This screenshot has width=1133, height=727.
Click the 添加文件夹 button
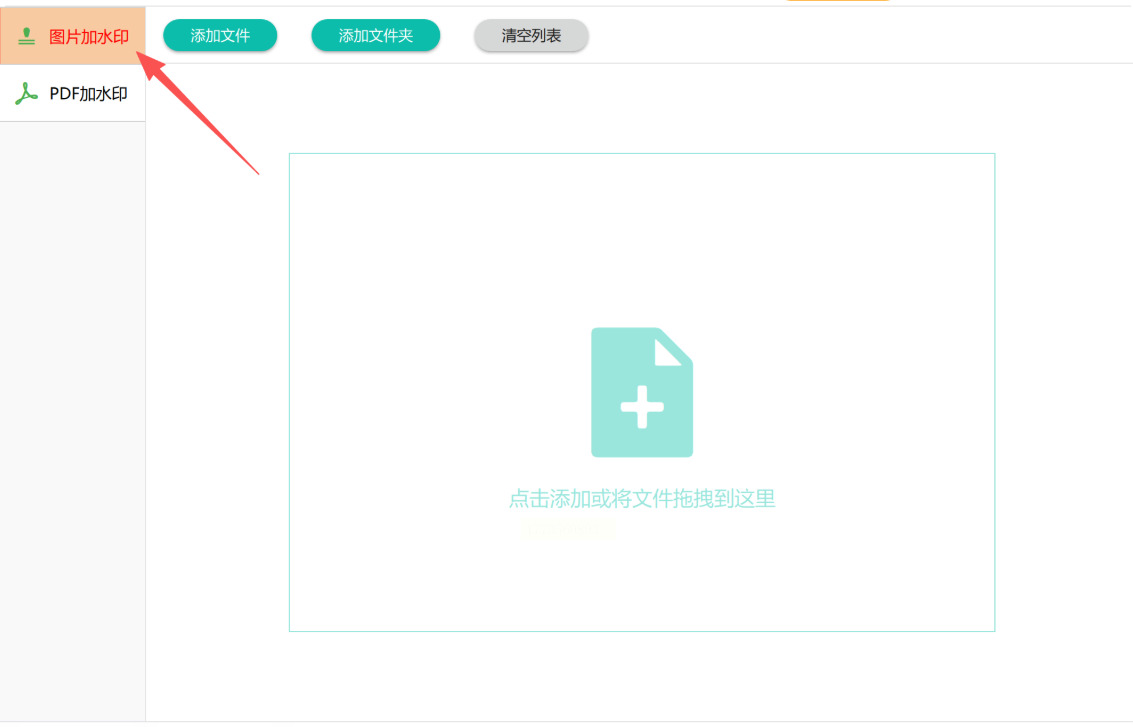[376, 35]
